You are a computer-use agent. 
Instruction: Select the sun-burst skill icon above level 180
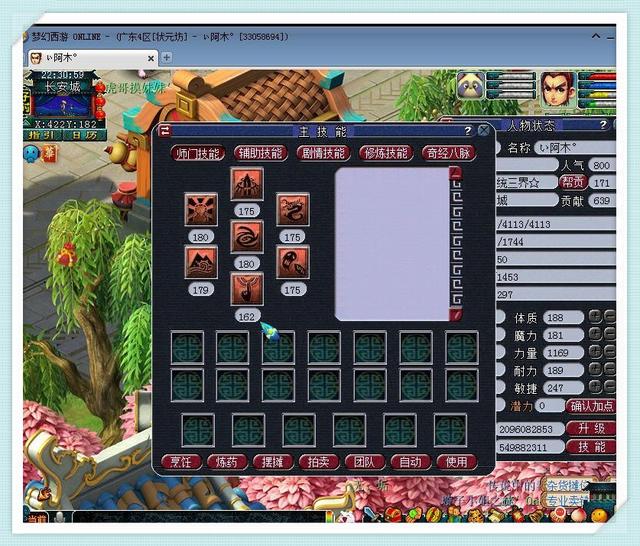[x=200, y=210]
